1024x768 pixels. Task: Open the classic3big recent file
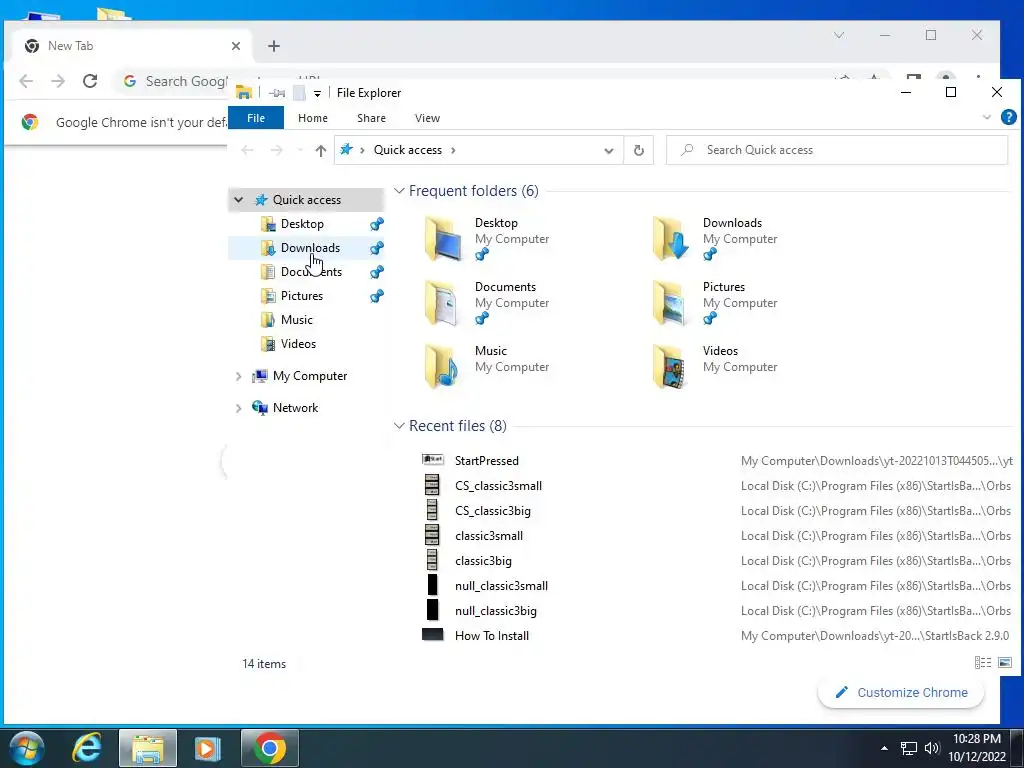483,561
